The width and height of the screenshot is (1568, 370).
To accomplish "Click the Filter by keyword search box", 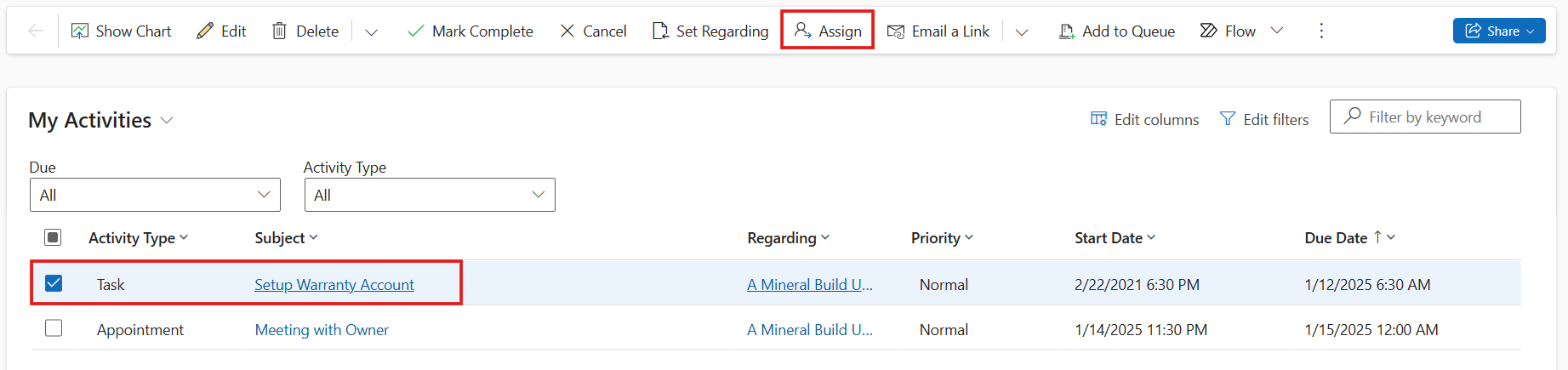I will pos(1425,117).
